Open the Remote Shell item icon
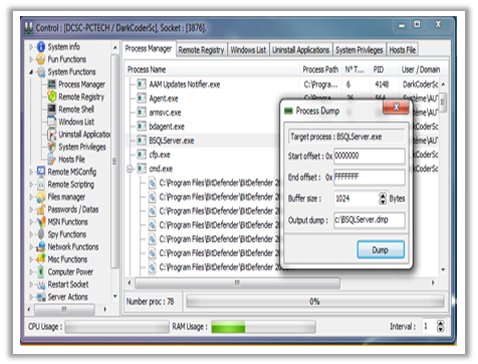478x364 pixels. (x=52, y=109)
